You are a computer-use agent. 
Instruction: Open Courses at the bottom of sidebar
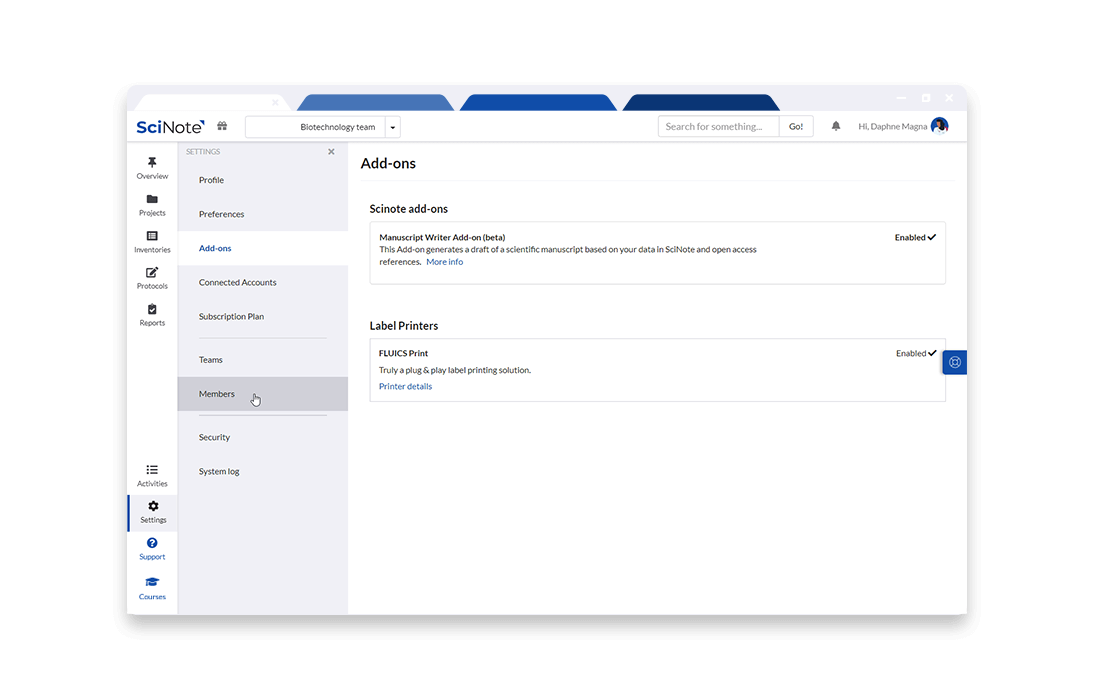152,589
